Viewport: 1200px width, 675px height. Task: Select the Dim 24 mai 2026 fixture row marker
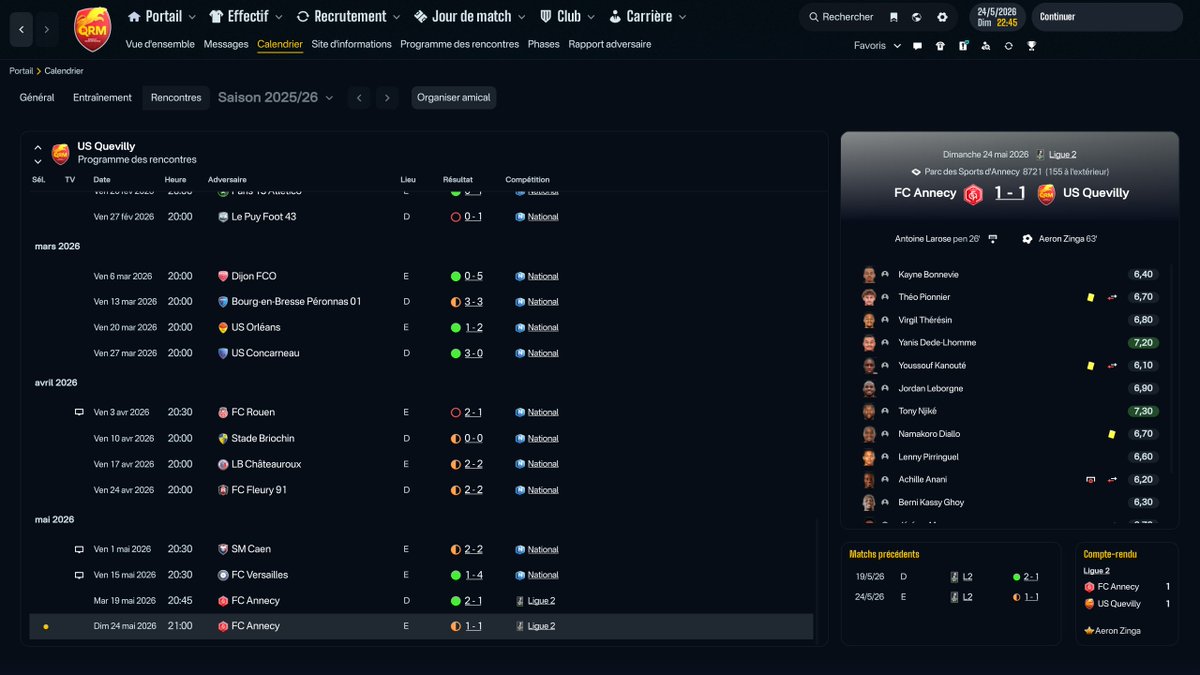(x=46, y=627)
